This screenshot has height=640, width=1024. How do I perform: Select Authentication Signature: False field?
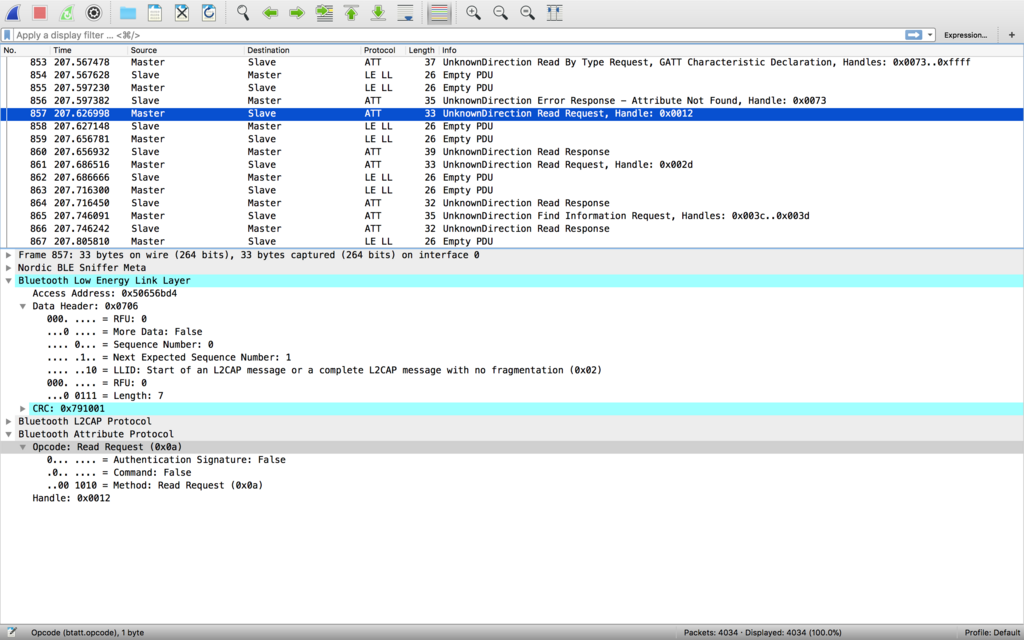(166, 460)
